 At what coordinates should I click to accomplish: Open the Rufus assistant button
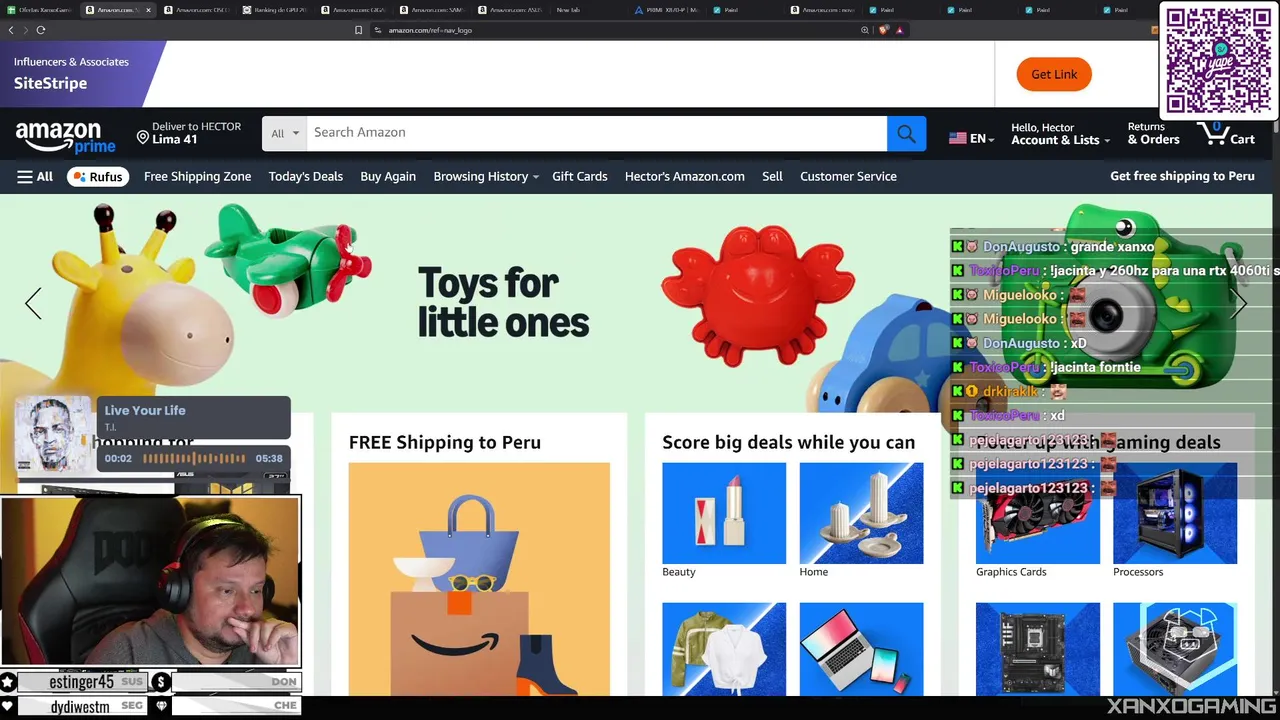pos(98,176)
